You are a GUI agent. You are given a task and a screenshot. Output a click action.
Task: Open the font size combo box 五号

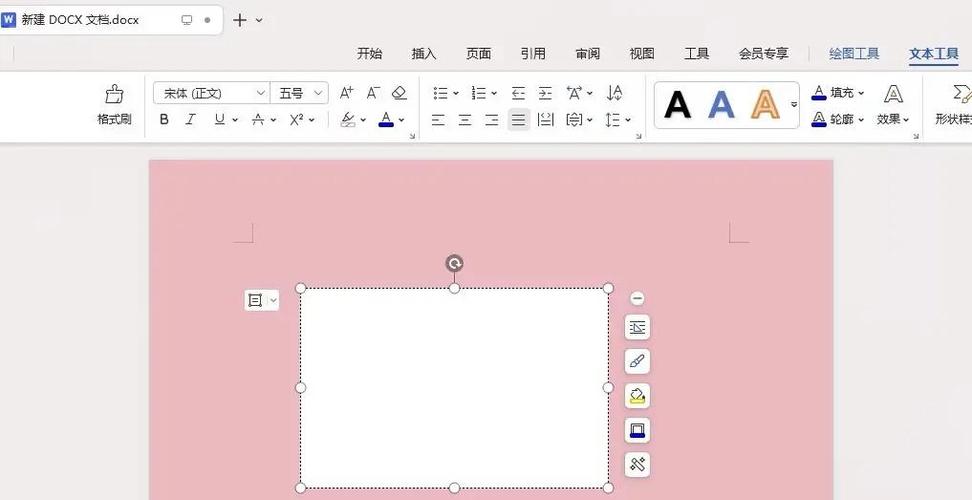(x=299, y=94)
